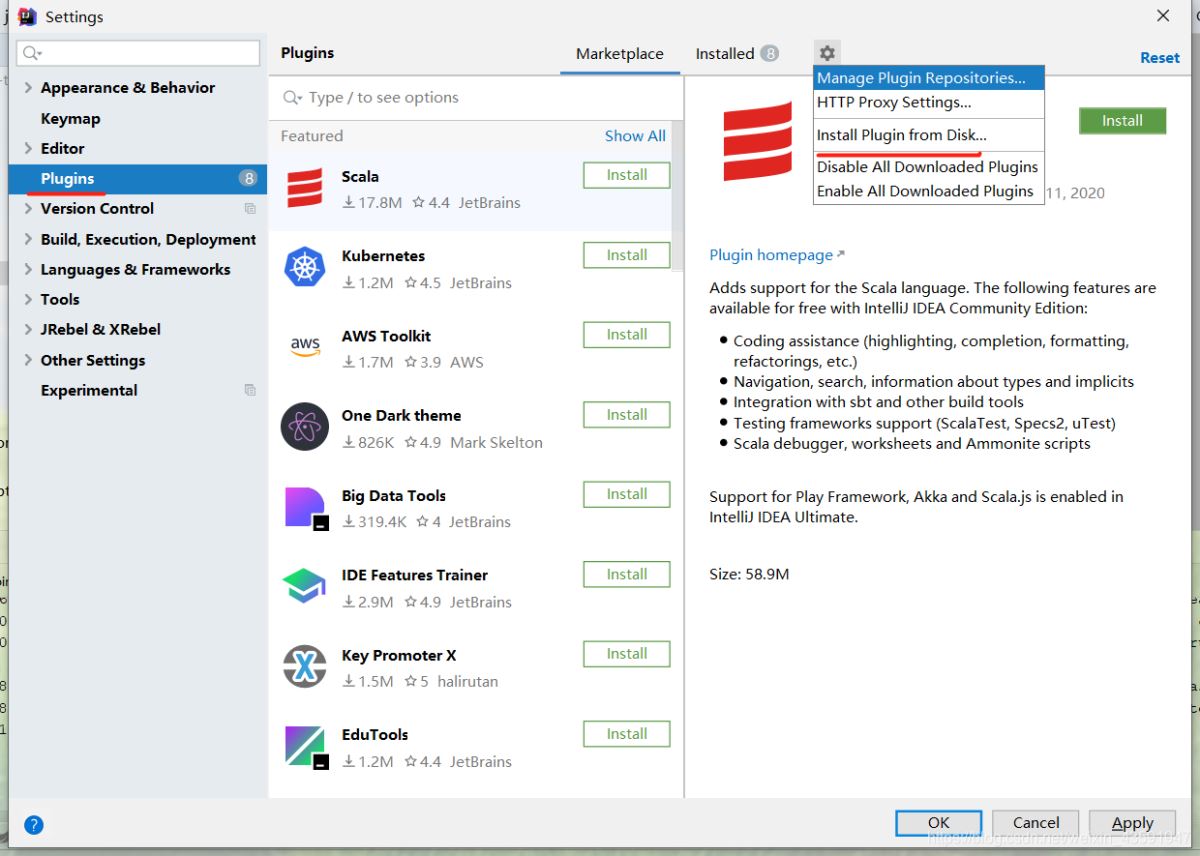This screenshot has width=1200, height=856.
Task: Click the OK button
Action: (938, 823)
